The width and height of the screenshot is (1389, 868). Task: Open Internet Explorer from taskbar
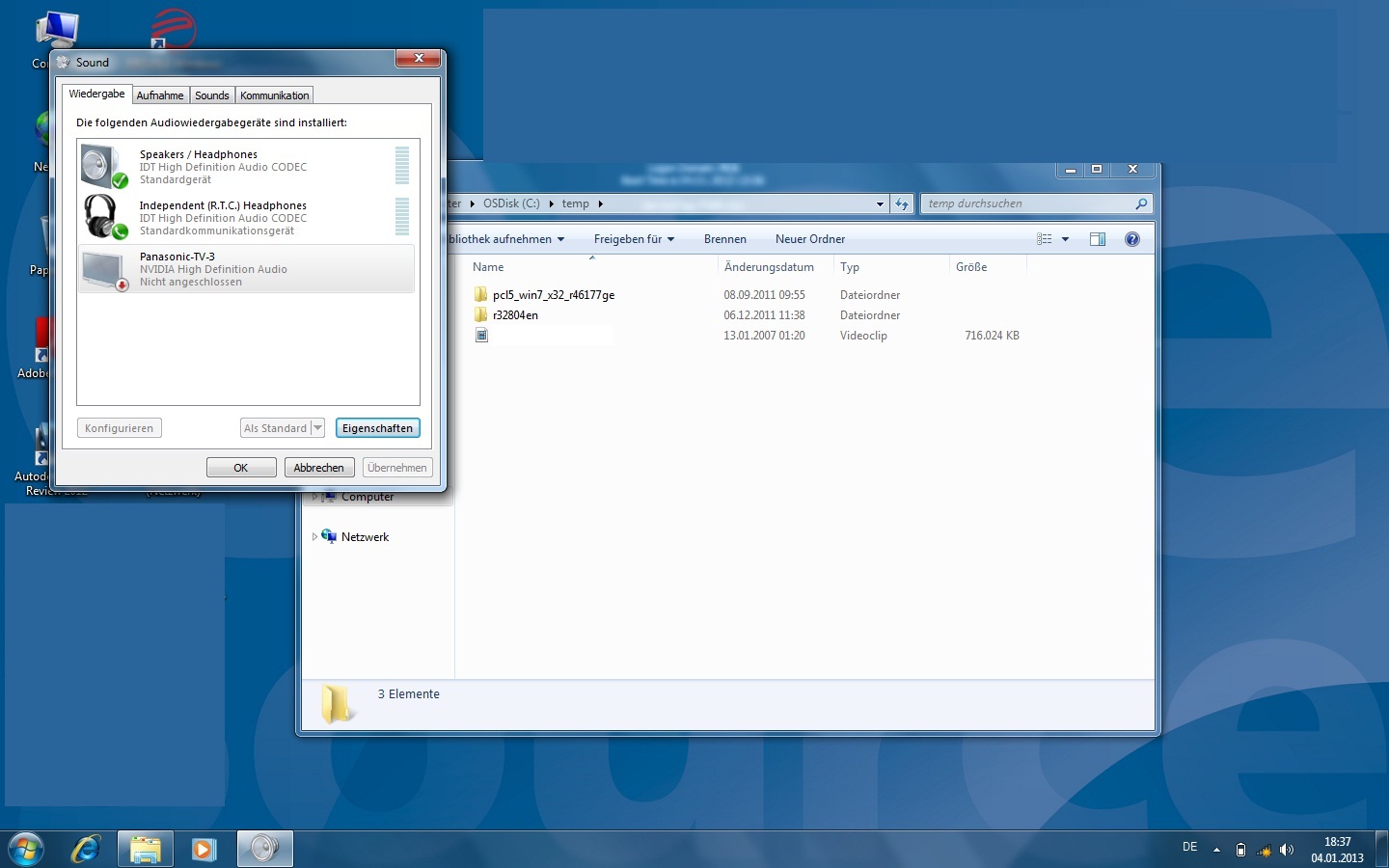[86, 850]
